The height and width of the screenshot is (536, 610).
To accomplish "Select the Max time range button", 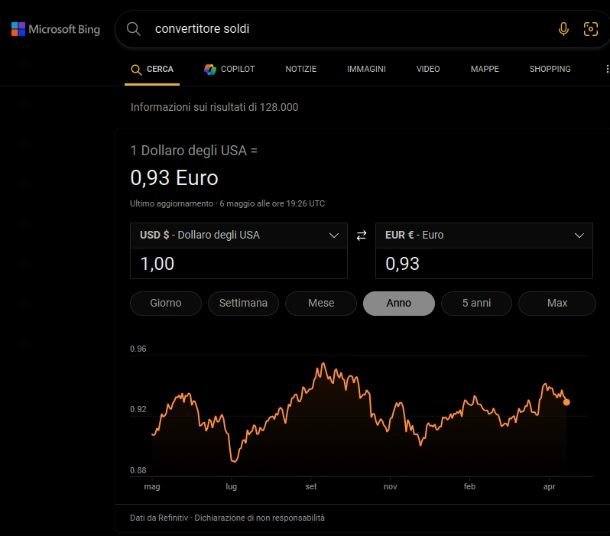I will (557, 303).
